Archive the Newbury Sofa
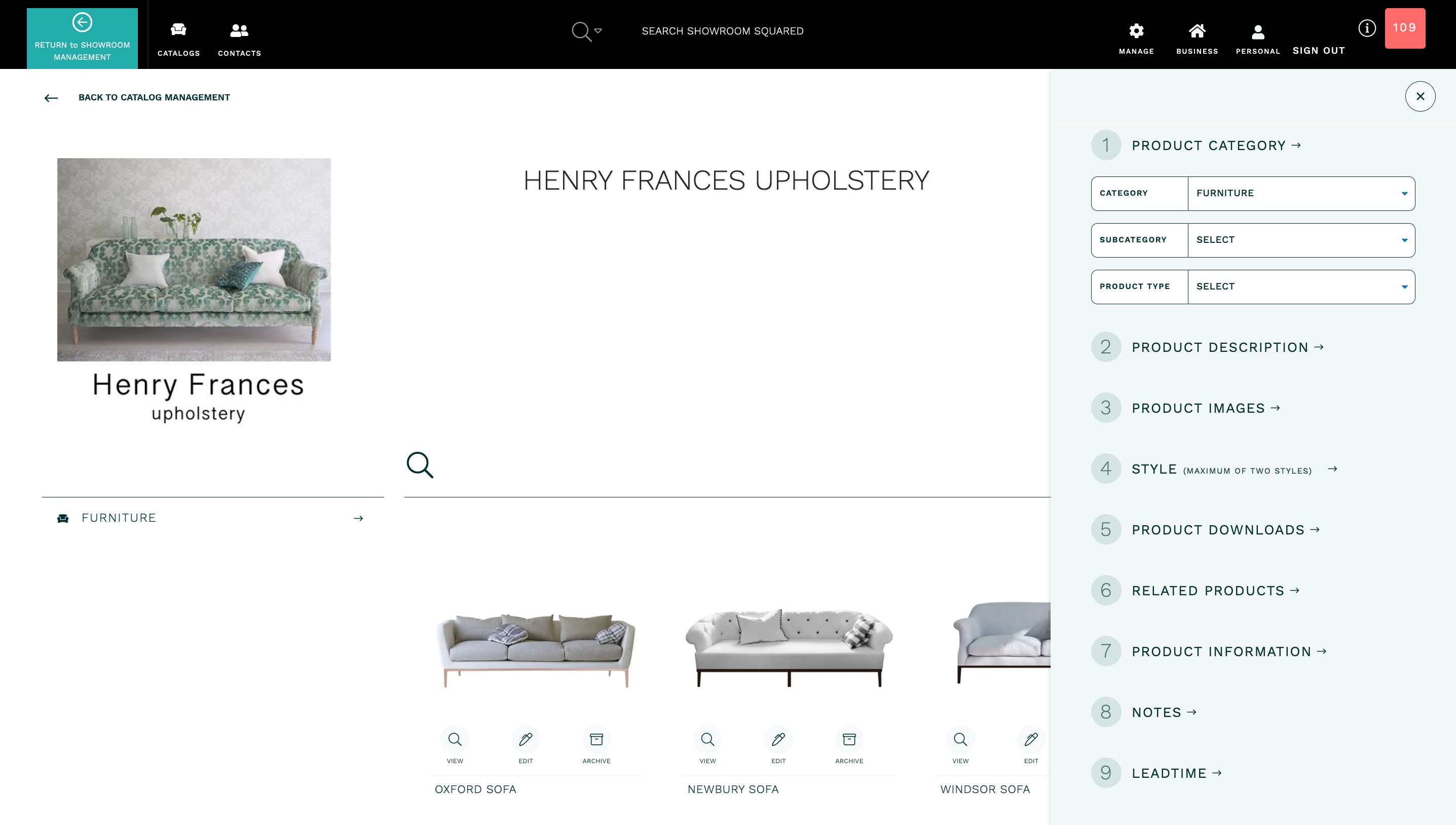This screenshot has height=825, width=1456. click(848, 739)
